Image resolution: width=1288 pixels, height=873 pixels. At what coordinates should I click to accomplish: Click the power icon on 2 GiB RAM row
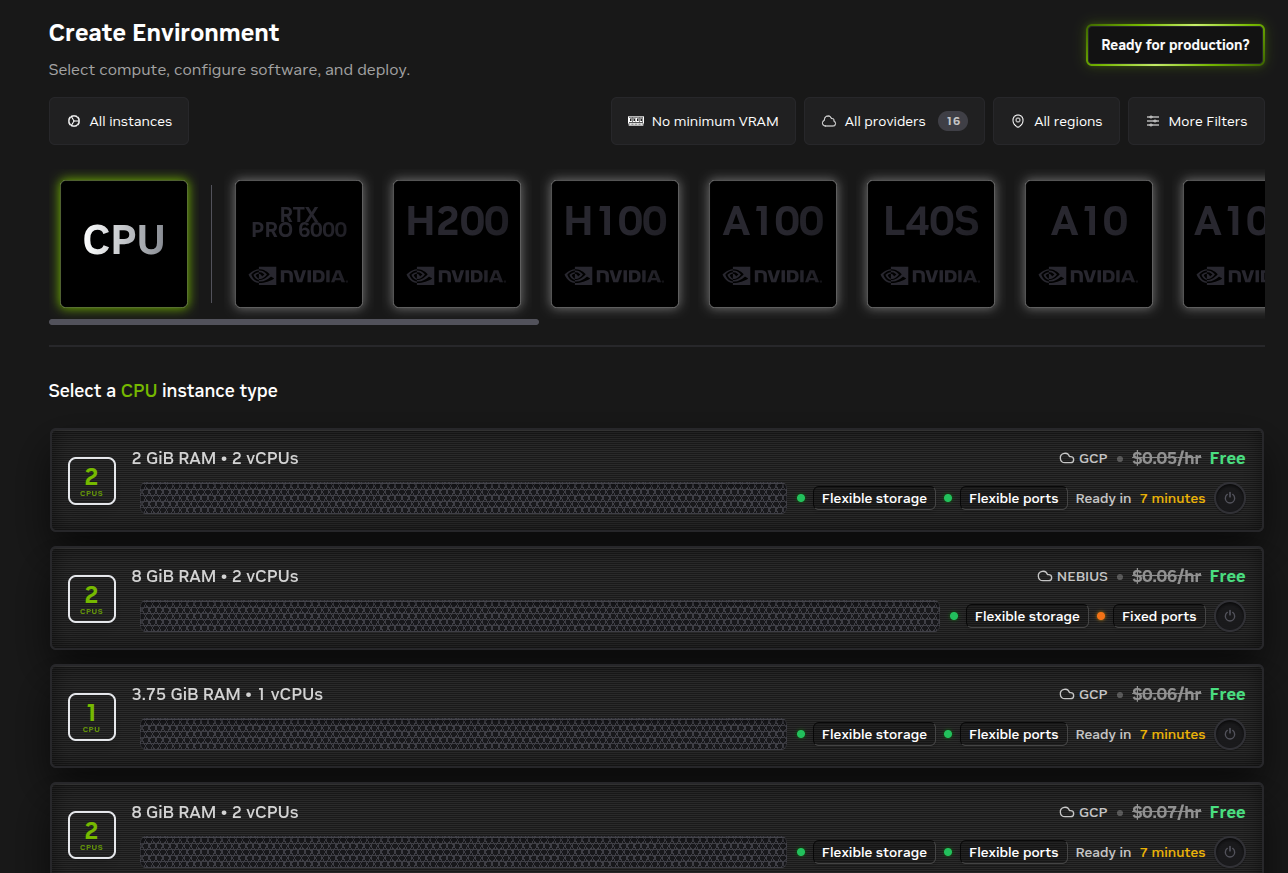pos(1230,498)
